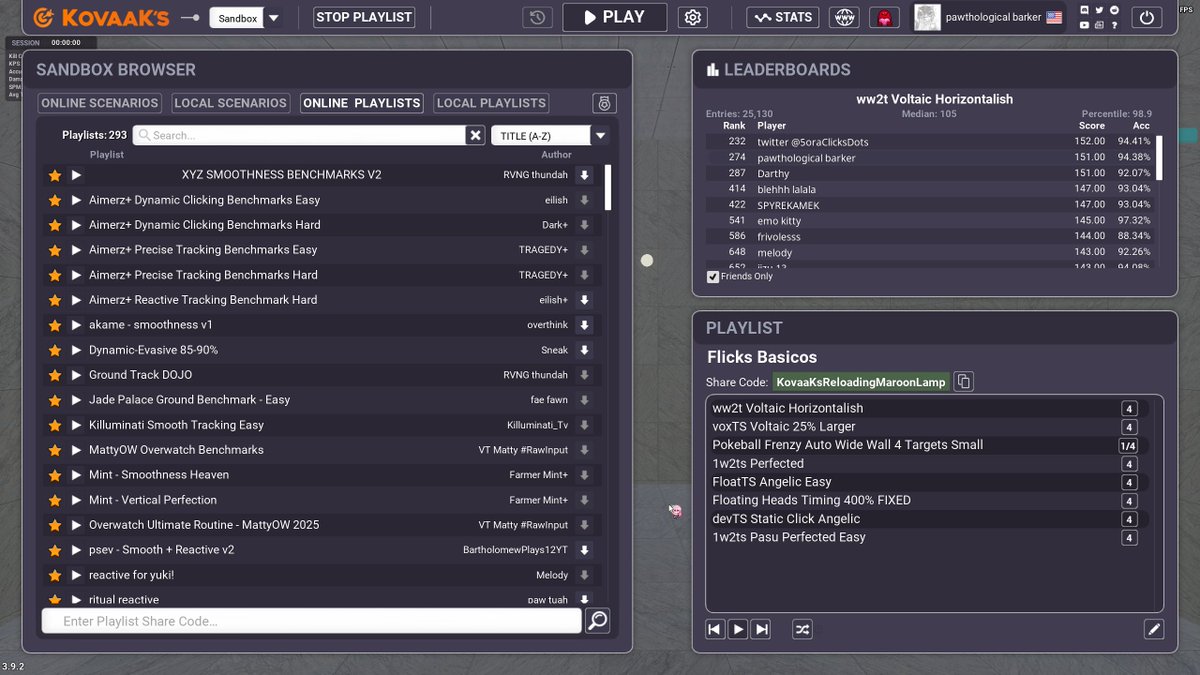Click the KovaaK's logo
This screenshot has width=1200, height=675.
[x=102, y=17]
